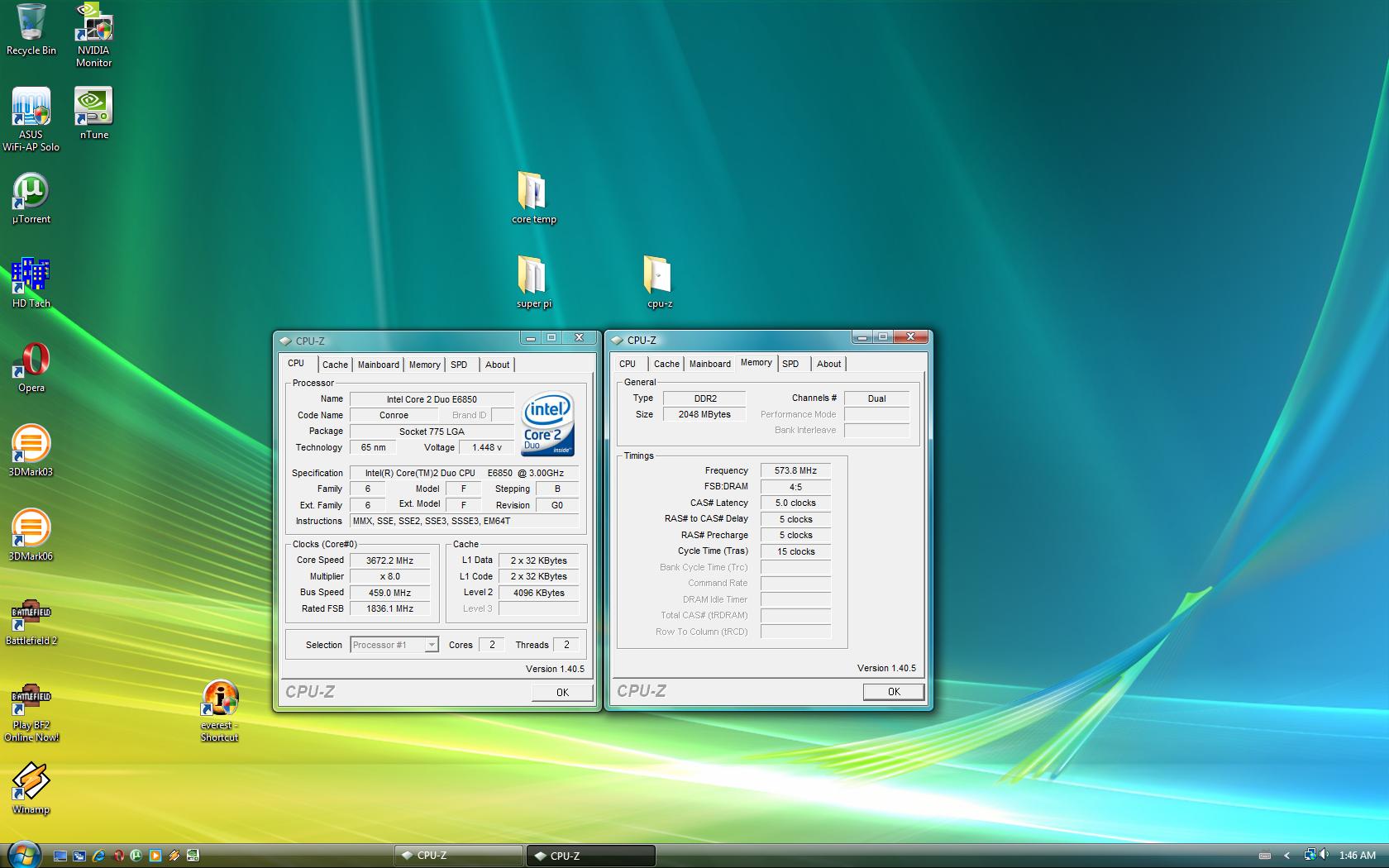Click the Bus Speed value 459.0 MHz
The height and width of the screenshot is (868, 1389).
pyautogui.click(x=389, y=593)
